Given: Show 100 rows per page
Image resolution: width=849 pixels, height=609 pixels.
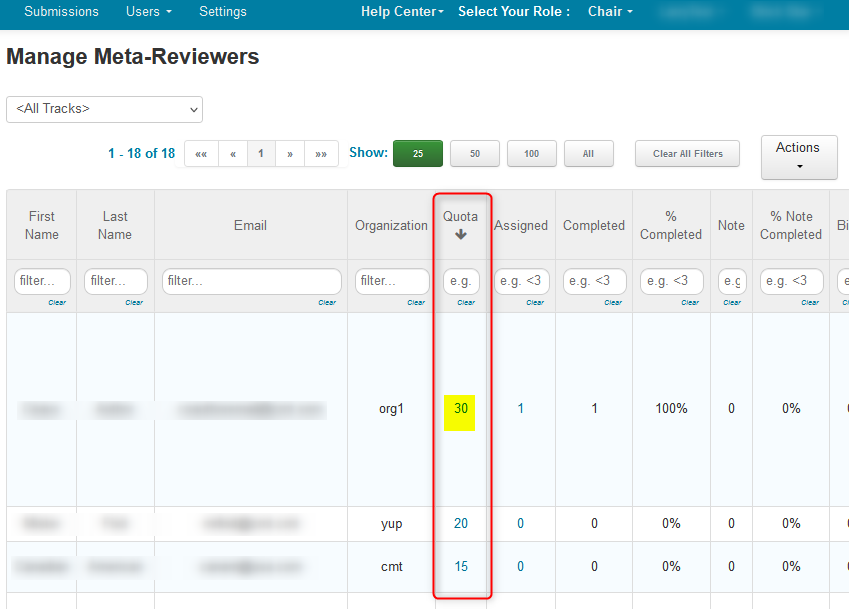Looking at the screenshot, I should tap(532, 154).
